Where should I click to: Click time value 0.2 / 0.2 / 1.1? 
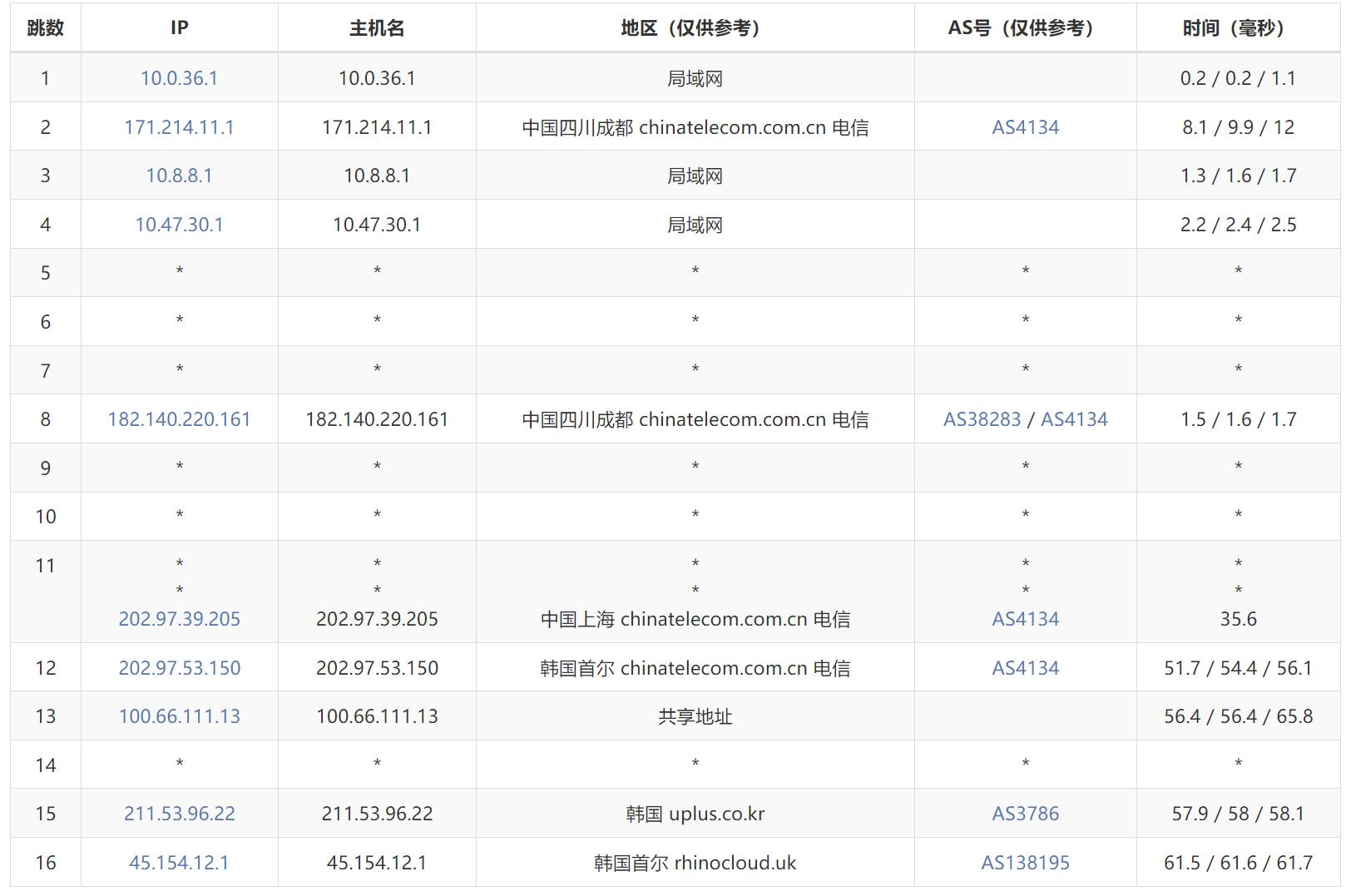(x=1238, y=78)
